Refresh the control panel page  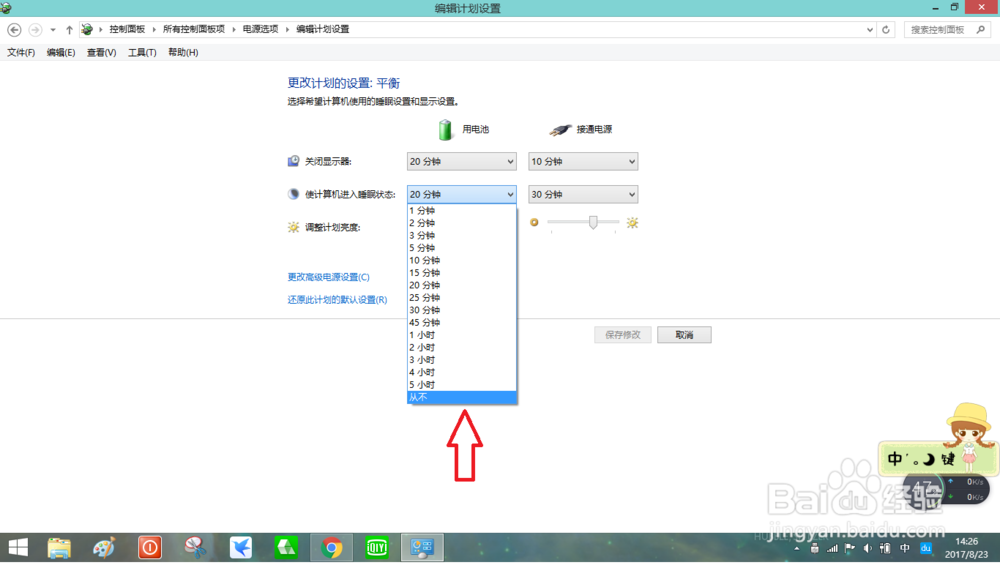click(x=886, y=29)
